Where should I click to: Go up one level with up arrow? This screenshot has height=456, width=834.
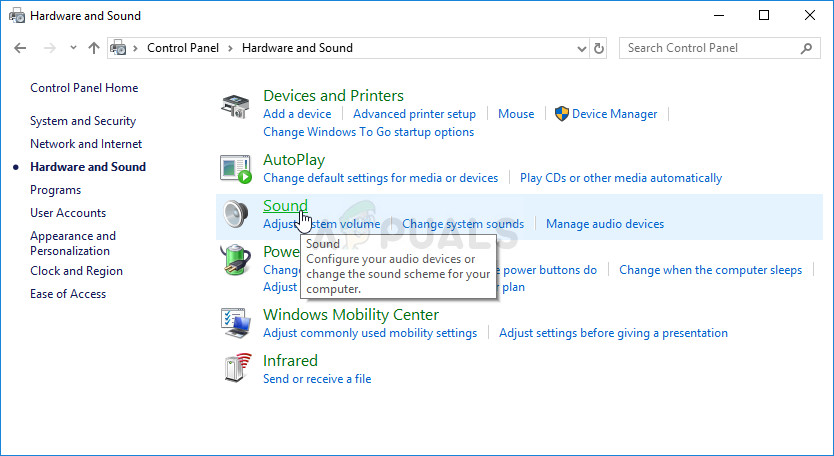click(94, 48)
